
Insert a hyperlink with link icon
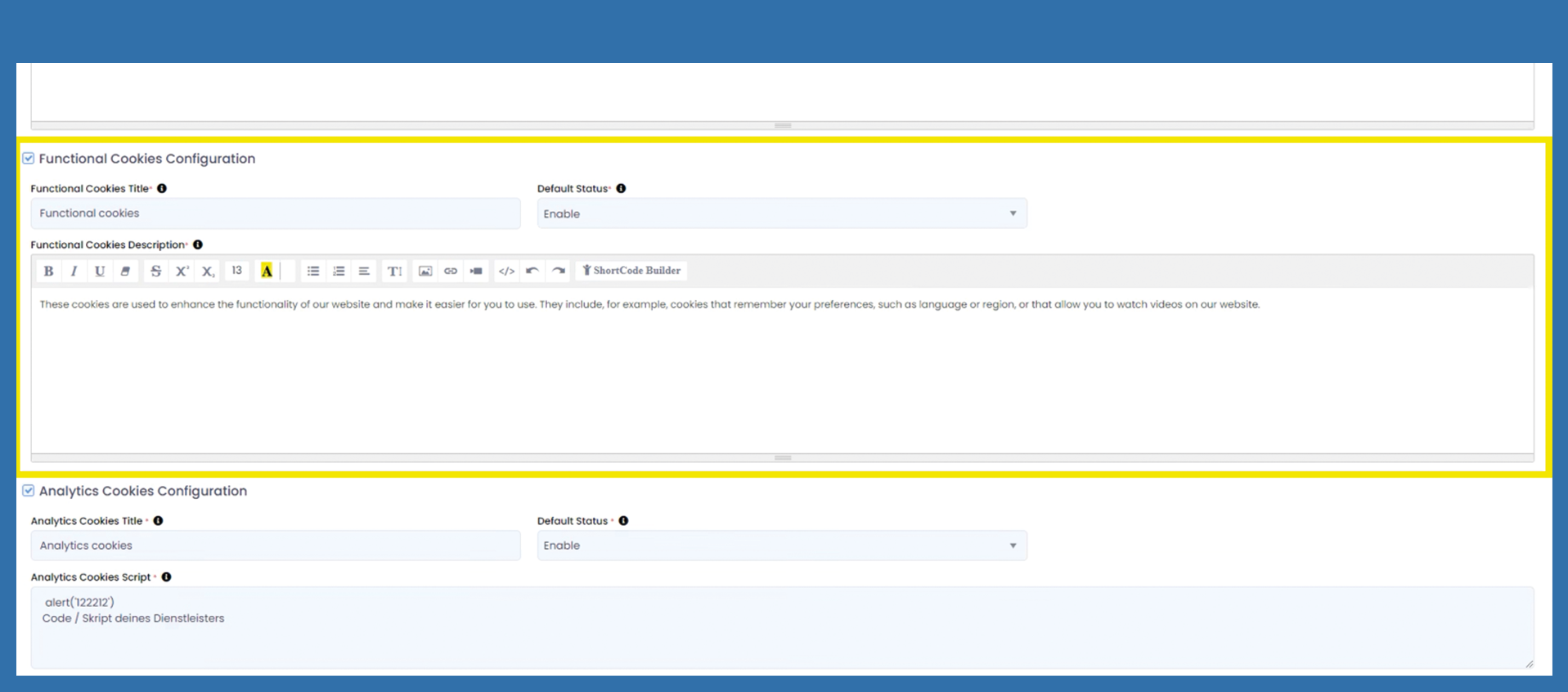[451, 271]
